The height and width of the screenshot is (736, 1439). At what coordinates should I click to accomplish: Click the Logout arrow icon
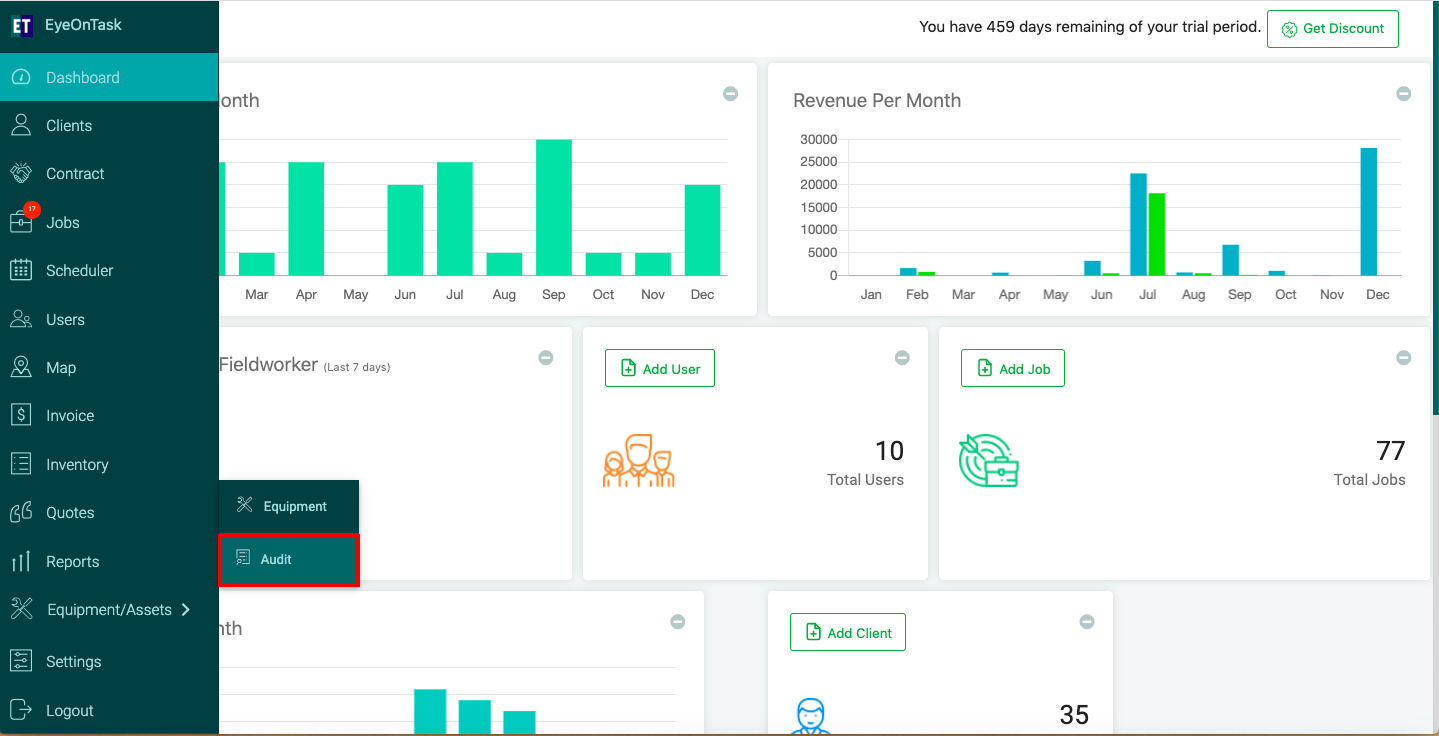click(21, 710)
